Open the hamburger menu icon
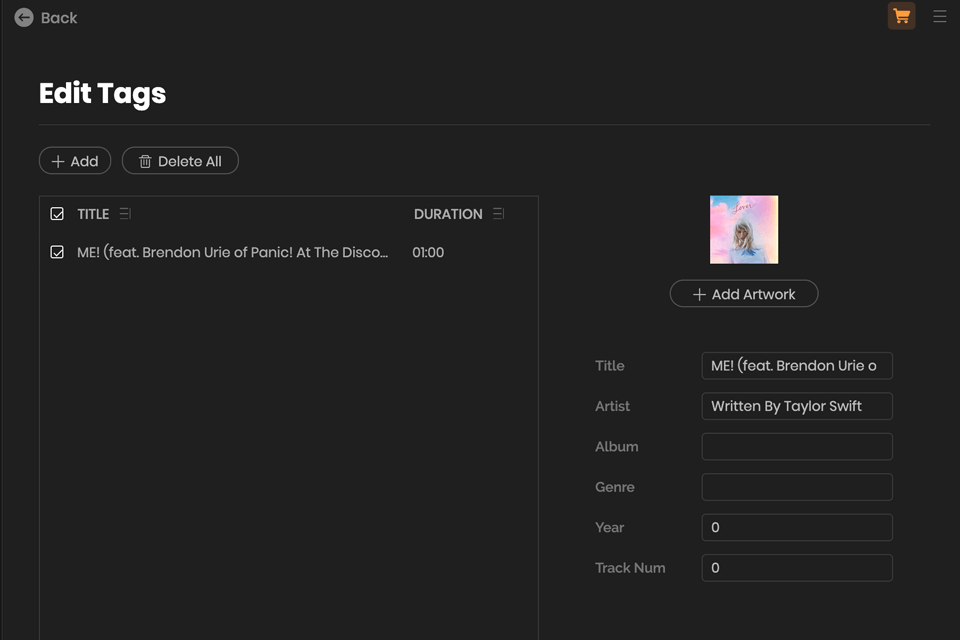 (x=940, y=16)
